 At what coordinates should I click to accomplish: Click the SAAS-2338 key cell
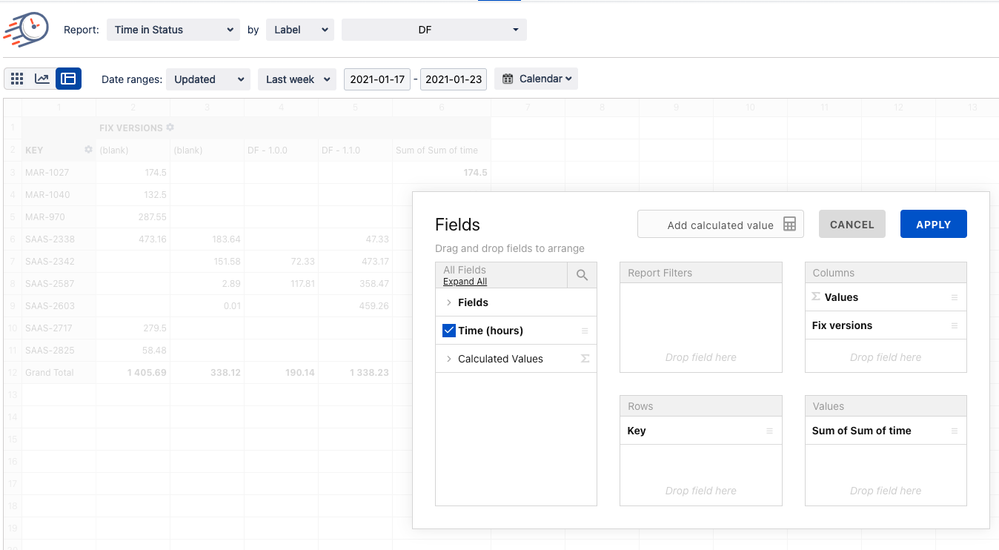pos(59,239)
